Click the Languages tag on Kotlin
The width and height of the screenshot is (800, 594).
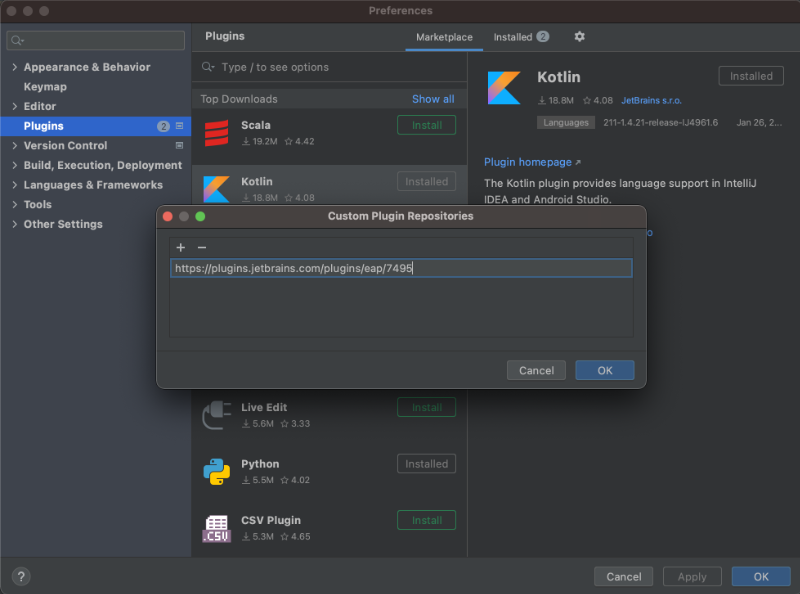566,122
